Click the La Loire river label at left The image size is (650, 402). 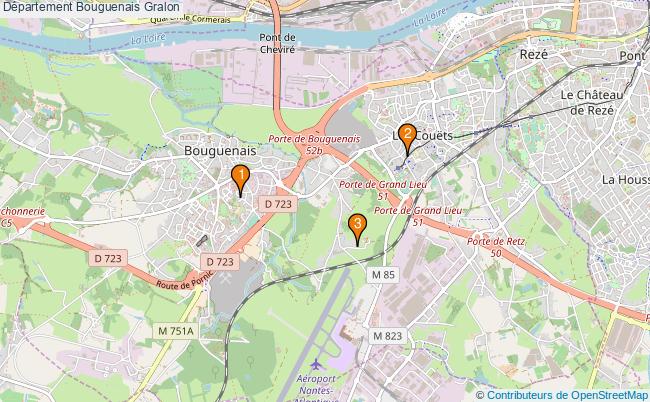[148, 39]
